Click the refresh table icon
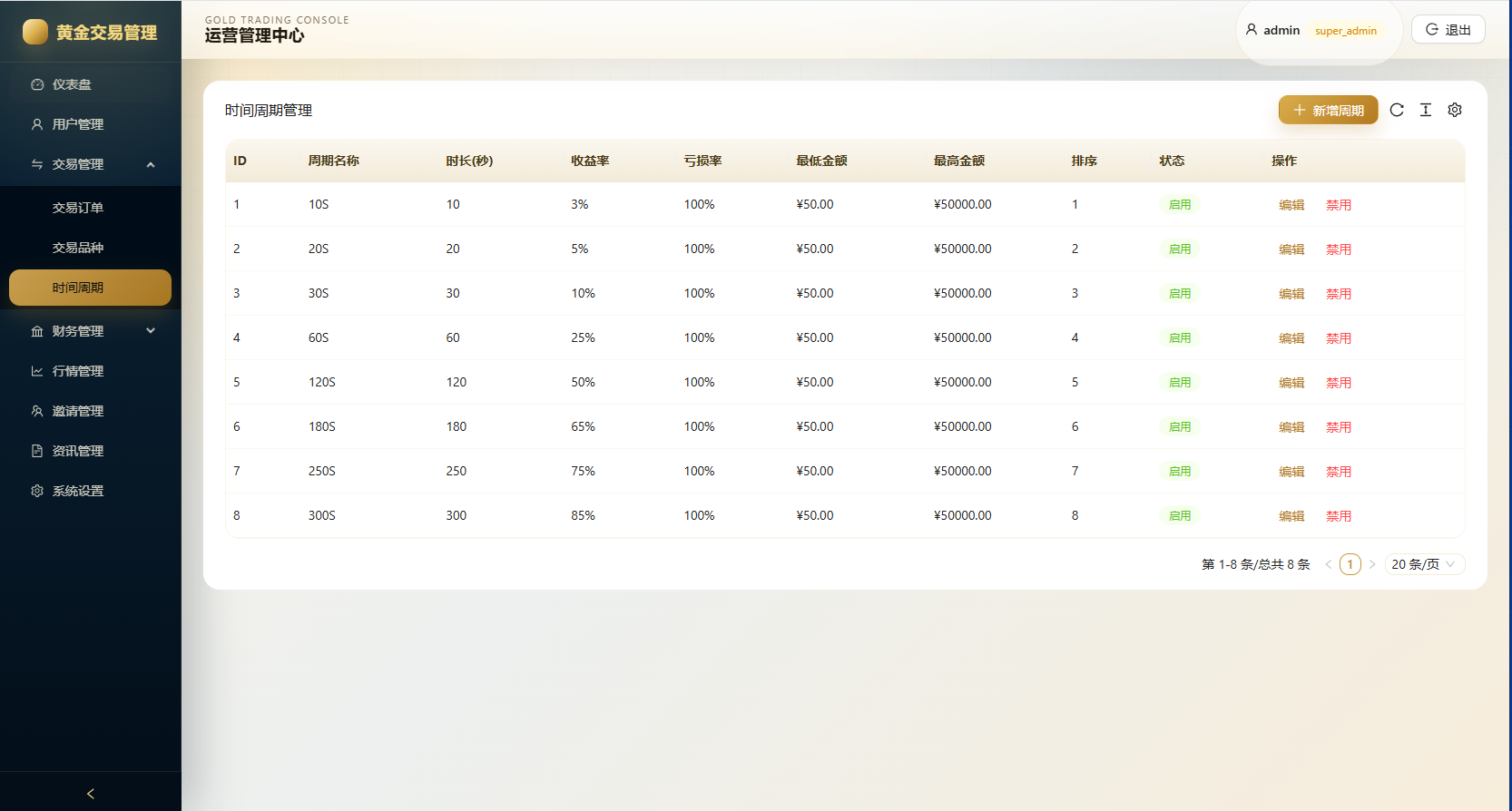Viewport: 1512px width, 811px height. pyautogui.click(x=1397, y=110)
